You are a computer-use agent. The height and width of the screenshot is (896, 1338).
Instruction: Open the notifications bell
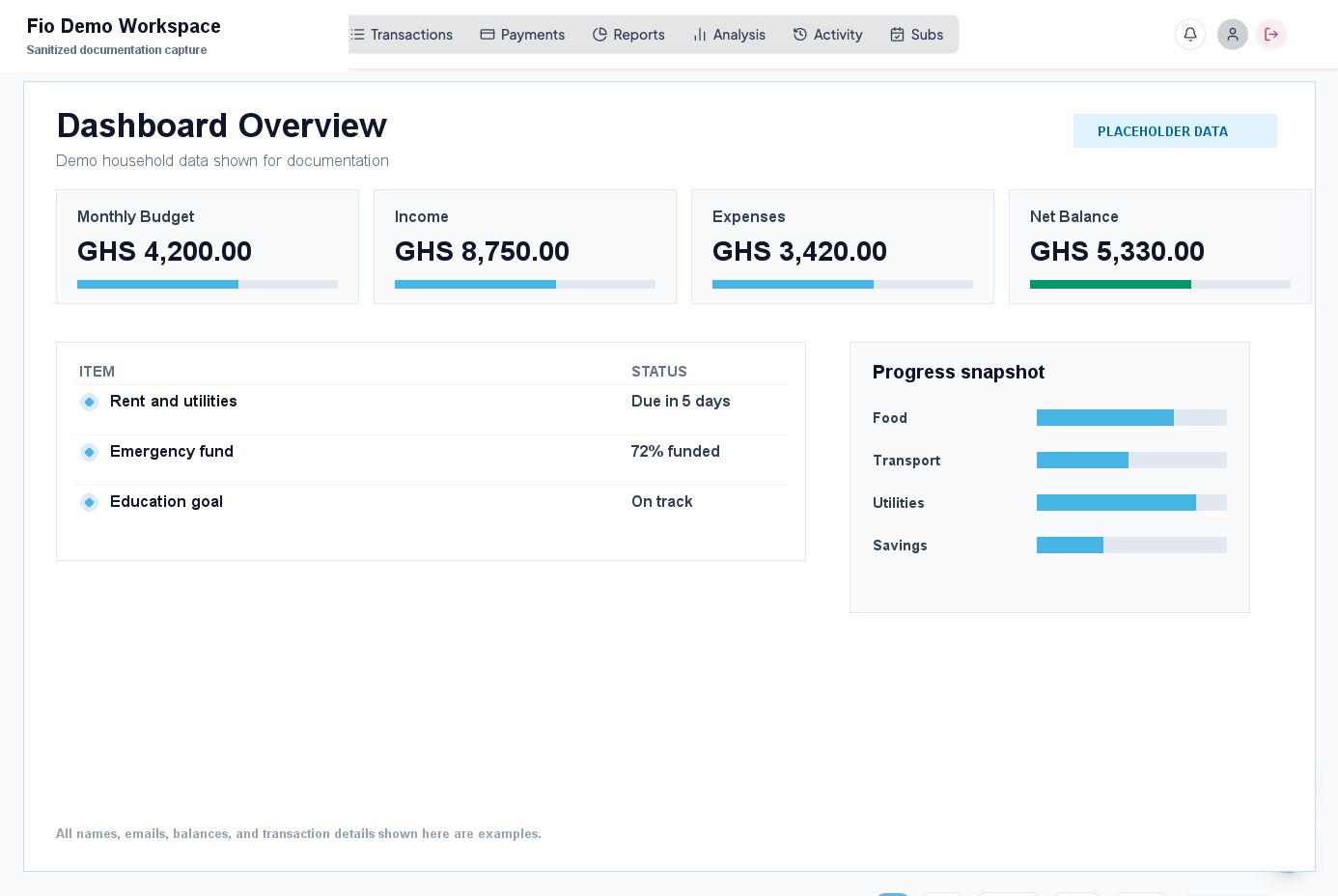point(1190,35)
